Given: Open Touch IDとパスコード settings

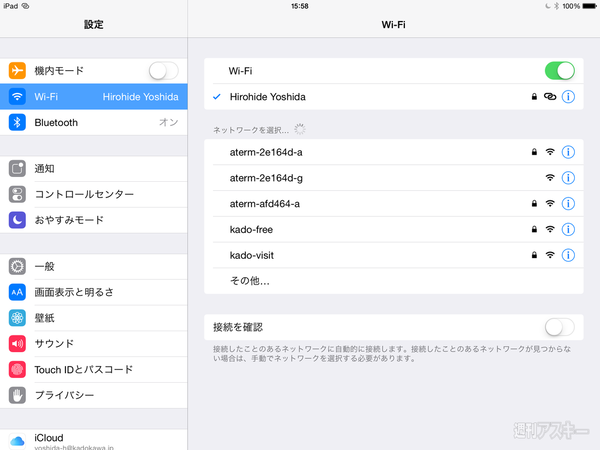Looking at the screenshot, I should click(94, 370).
